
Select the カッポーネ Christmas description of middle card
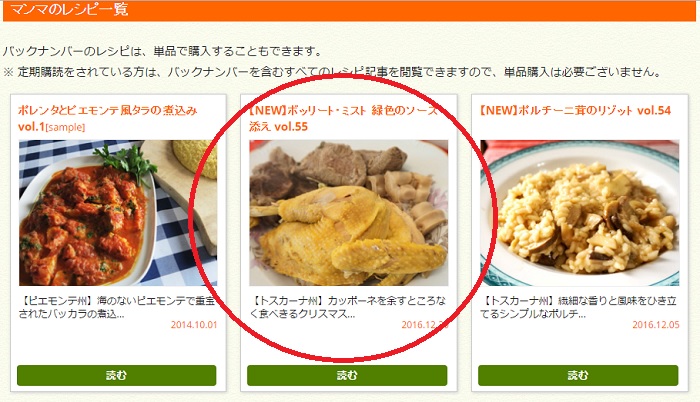coord(347,307)
